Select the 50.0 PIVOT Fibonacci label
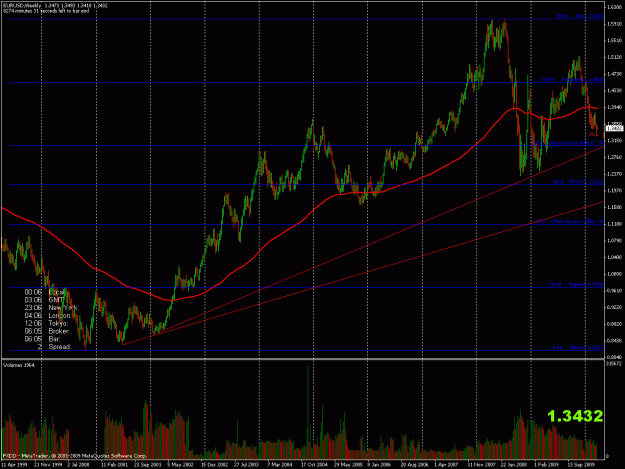This screenshot has height=469, width=625. pos(578,182)
